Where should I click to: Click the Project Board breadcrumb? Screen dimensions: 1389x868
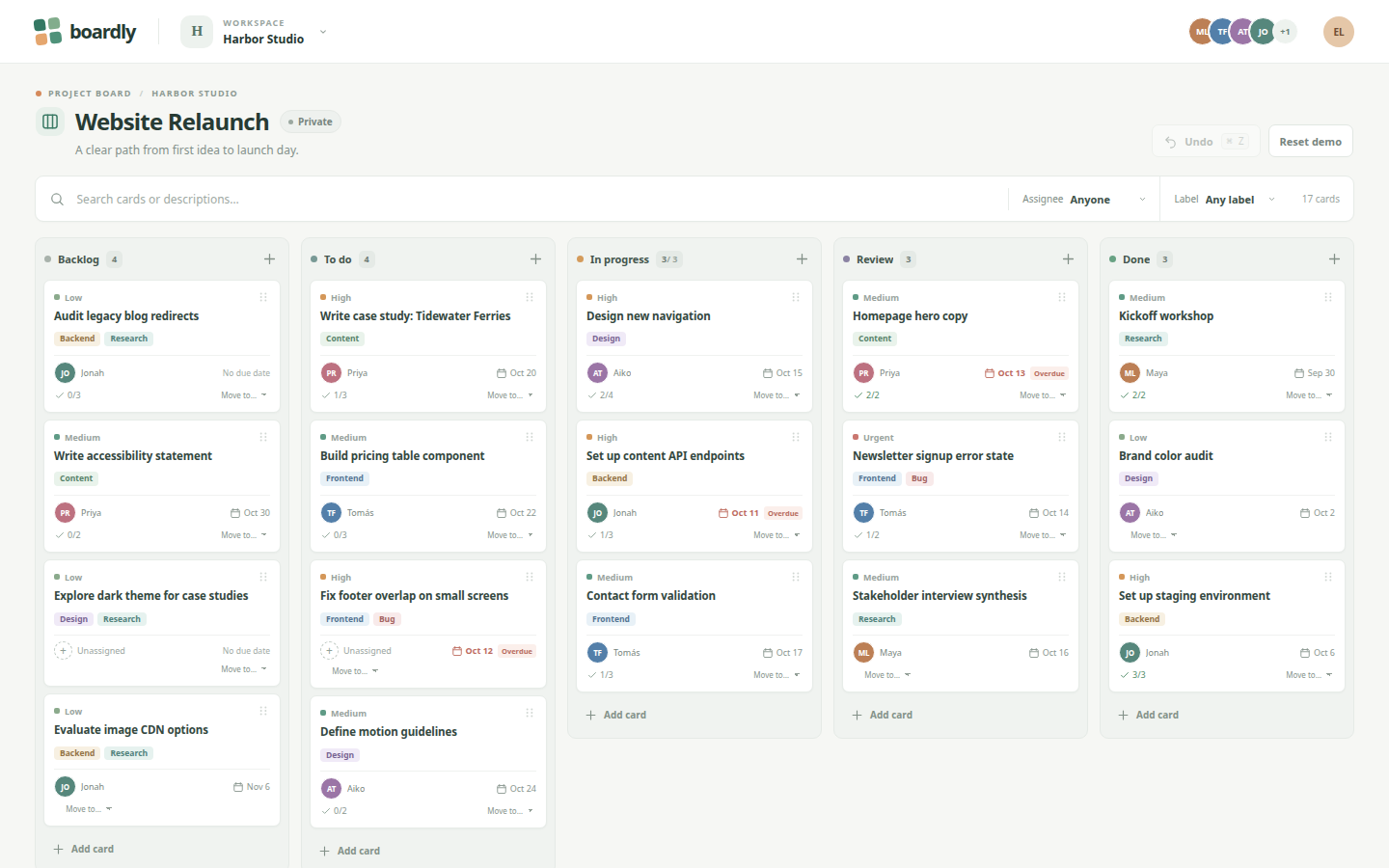pos(90,94)
